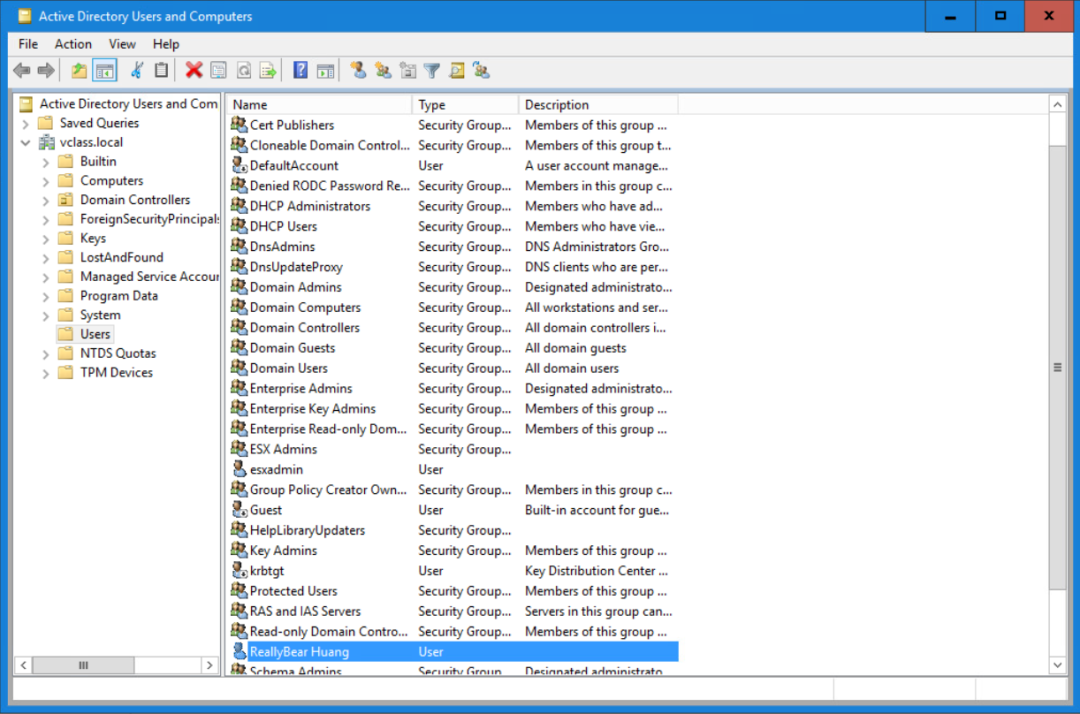
Task: Open the Help menu
Action: click(x=166, y=44)
